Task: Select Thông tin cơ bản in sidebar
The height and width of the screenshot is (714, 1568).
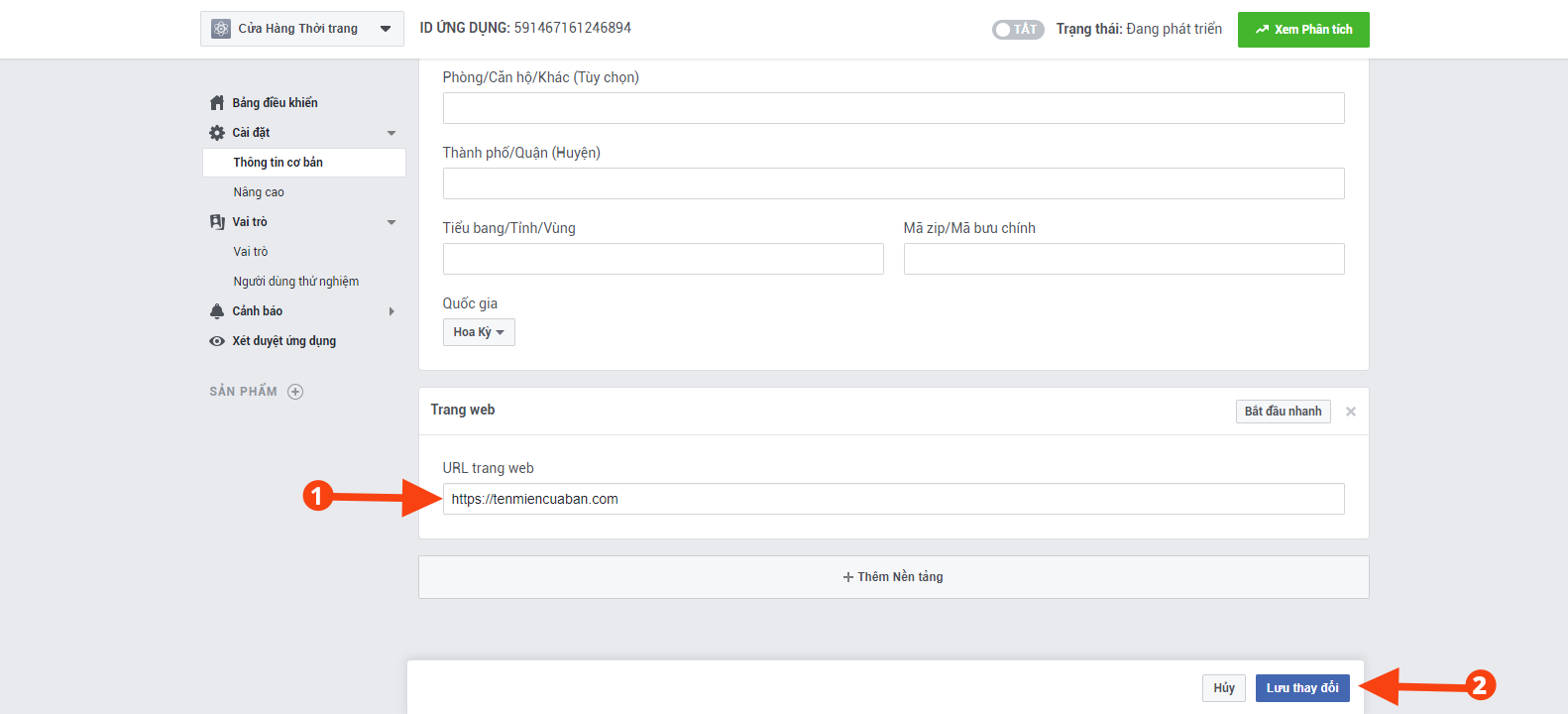Action: [278, 163]
